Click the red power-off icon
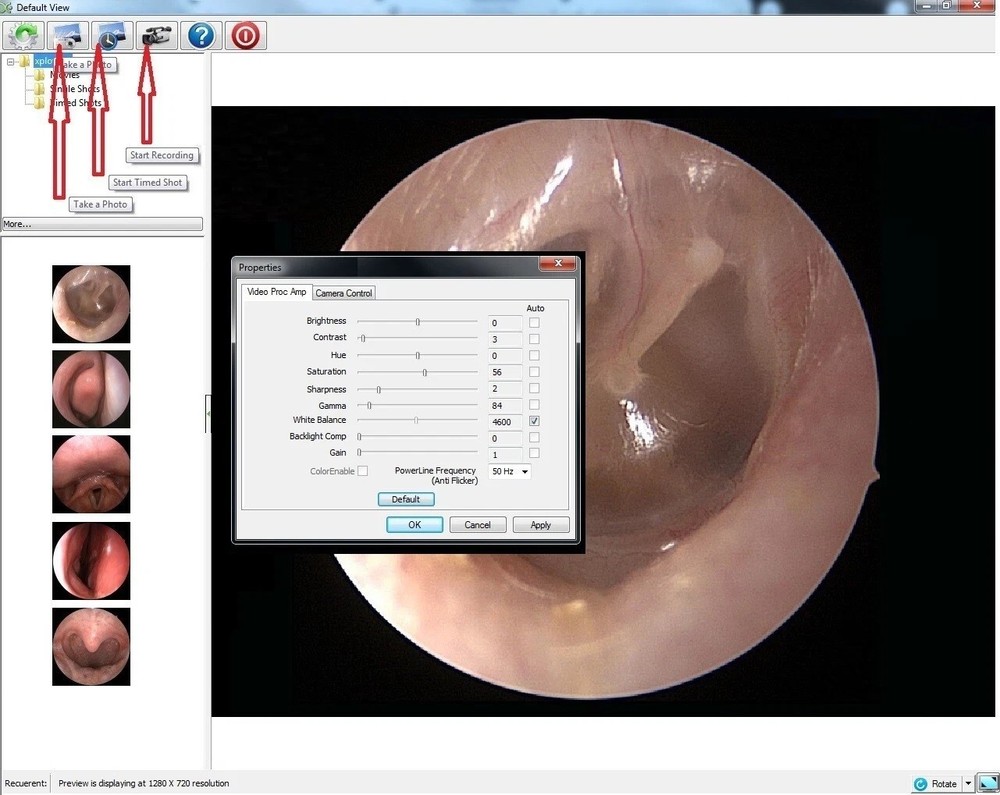The width and height of the screenshot is (1000, 795). point(245,35)
